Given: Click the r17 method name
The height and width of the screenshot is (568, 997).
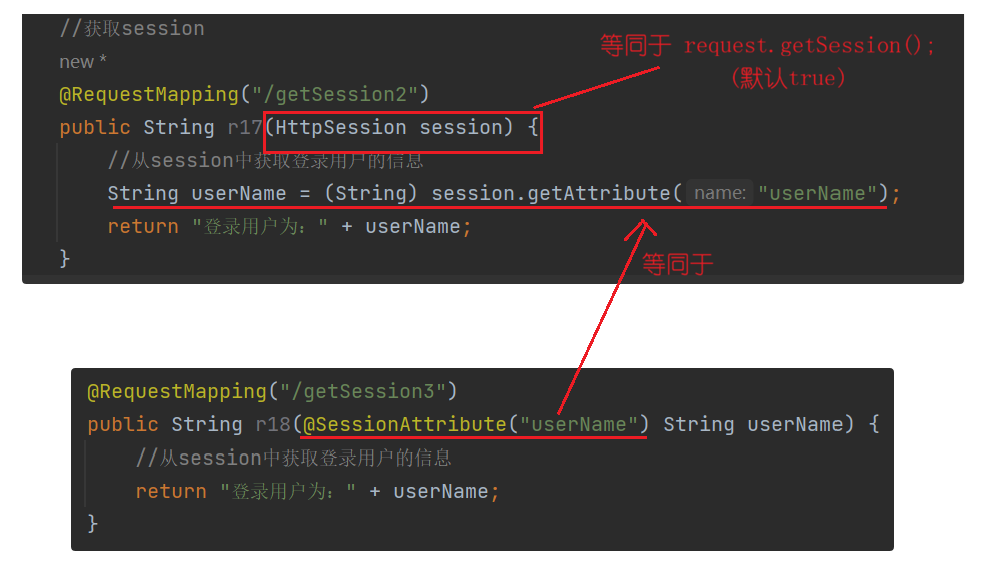Looking at the screenshot, I should click(244, 128).
